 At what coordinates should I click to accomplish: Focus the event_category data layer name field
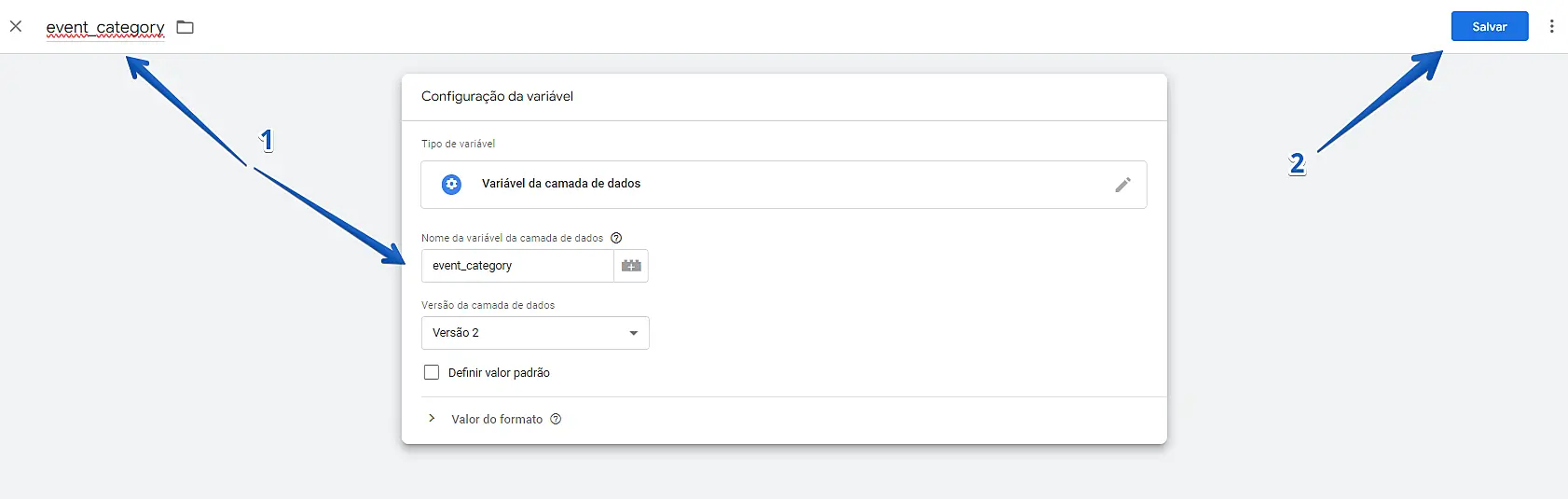pos(517,266)
